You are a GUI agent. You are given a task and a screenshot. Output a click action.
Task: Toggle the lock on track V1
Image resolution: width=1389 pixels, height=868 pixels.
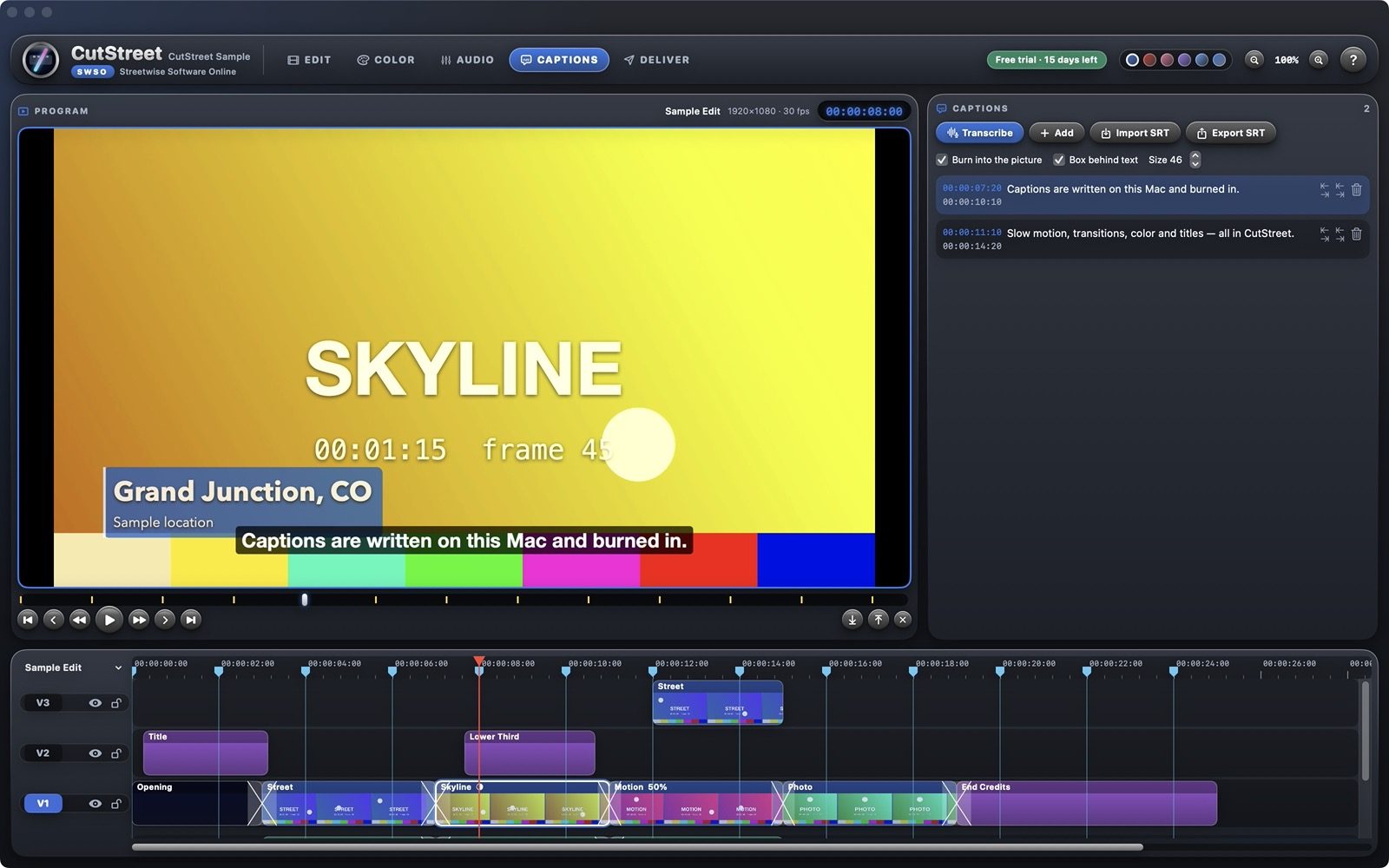coord(115,804)
